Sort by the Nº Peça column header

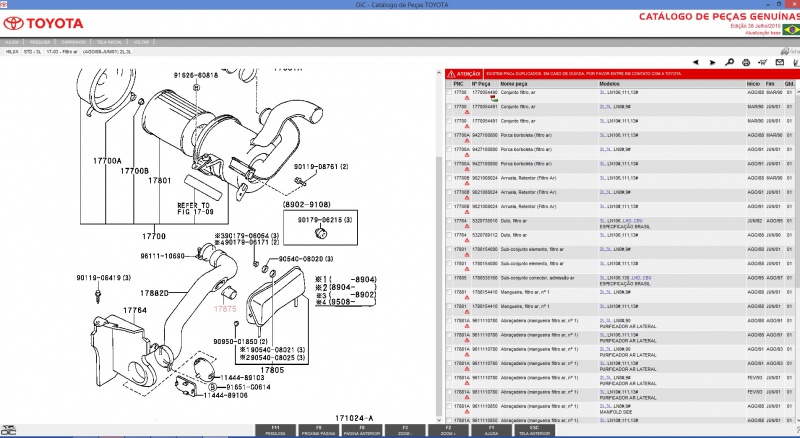tap(481, 84)
